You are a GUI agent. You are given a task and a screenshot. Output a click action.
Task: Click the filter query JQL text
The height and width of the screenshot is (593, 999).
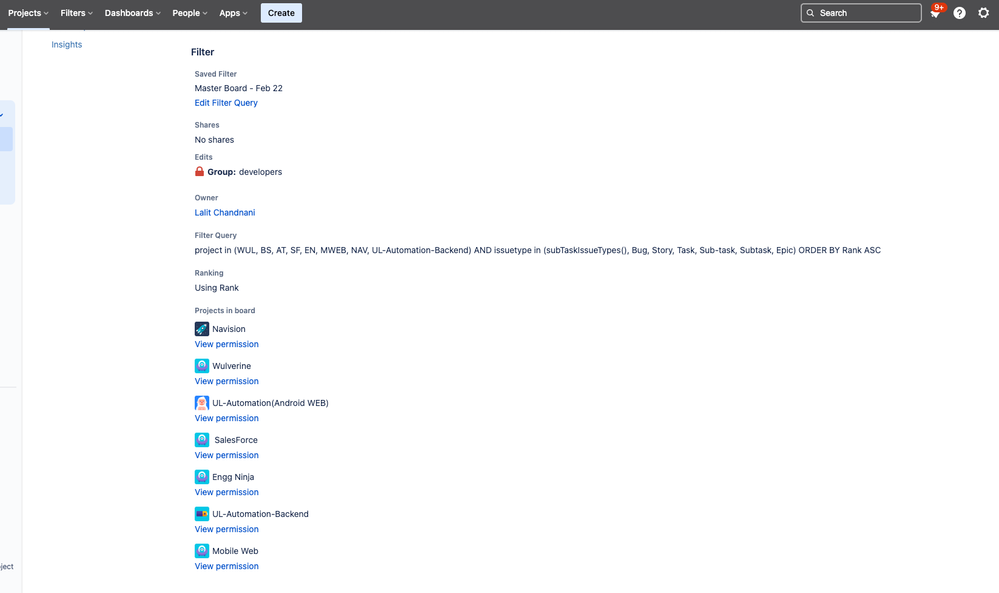coord(538,250)
